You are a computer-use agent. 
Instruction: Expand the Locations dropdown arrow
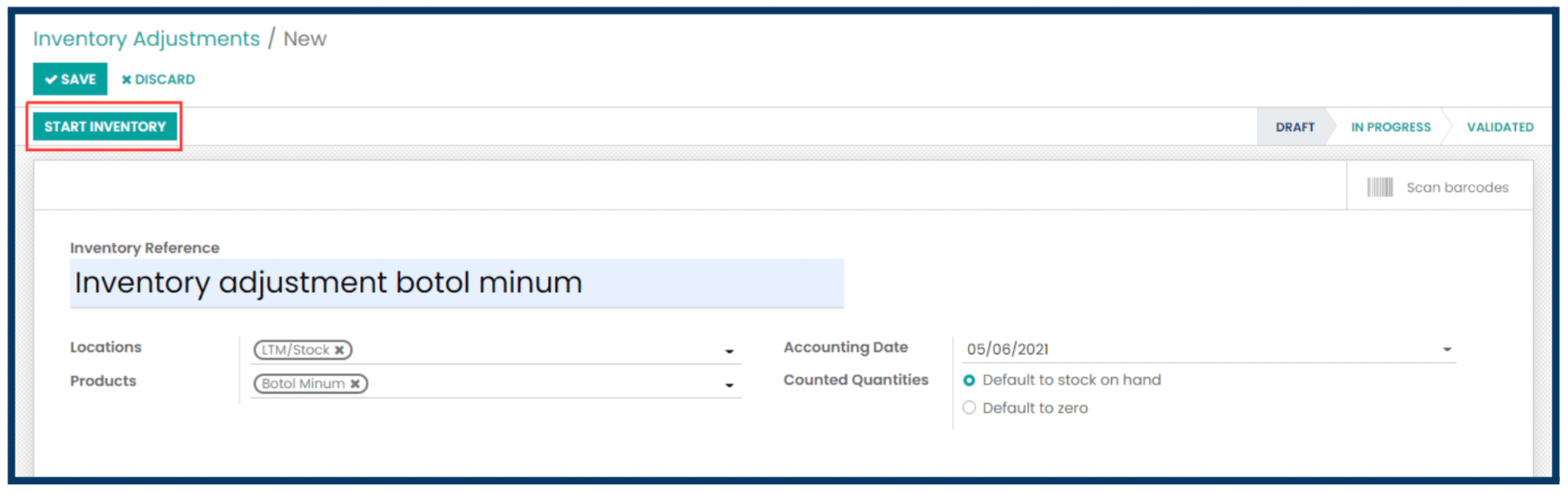point(729,352)
